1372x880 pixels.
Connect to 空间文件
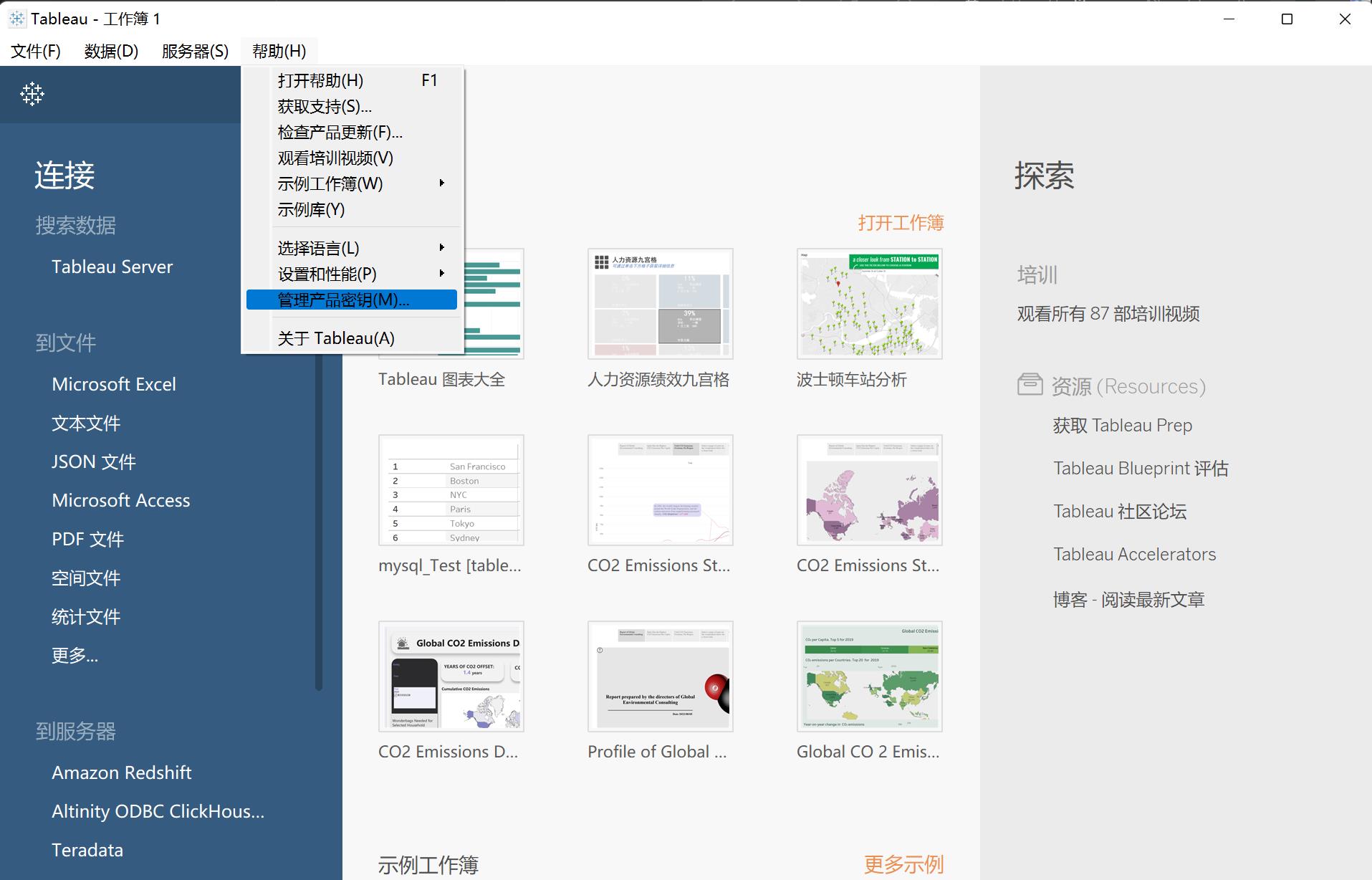click(86, 578)
